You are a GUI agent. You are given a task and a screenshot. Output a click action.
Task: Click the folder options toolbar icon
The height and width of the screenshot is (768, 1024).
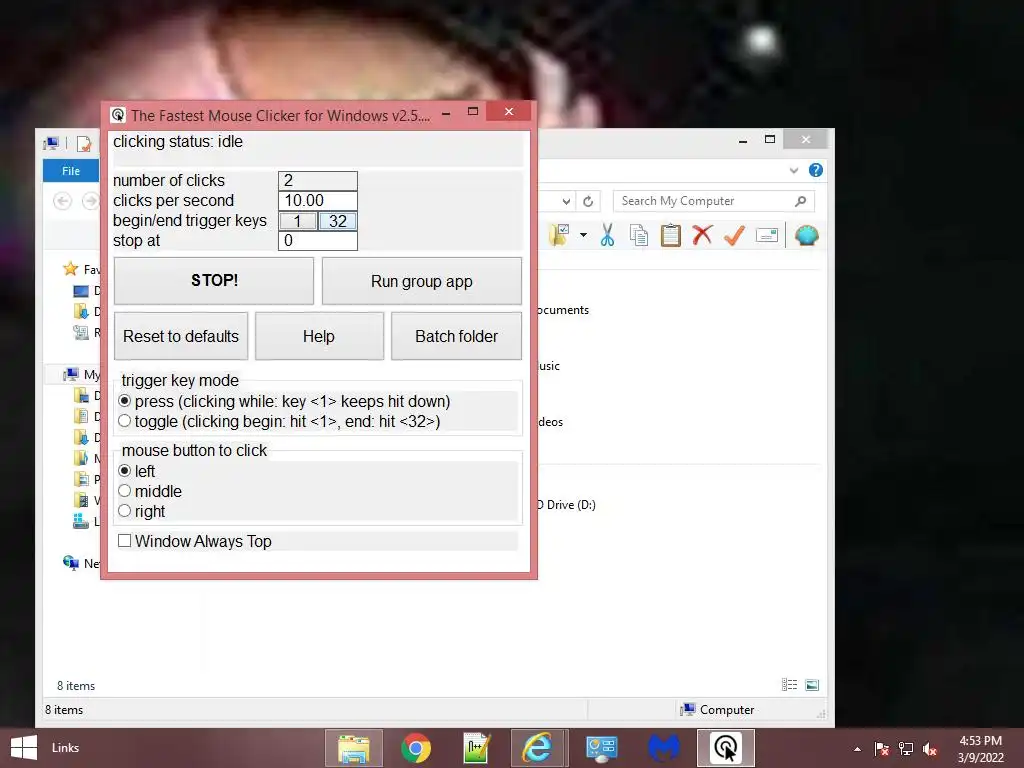click(559, 235)
